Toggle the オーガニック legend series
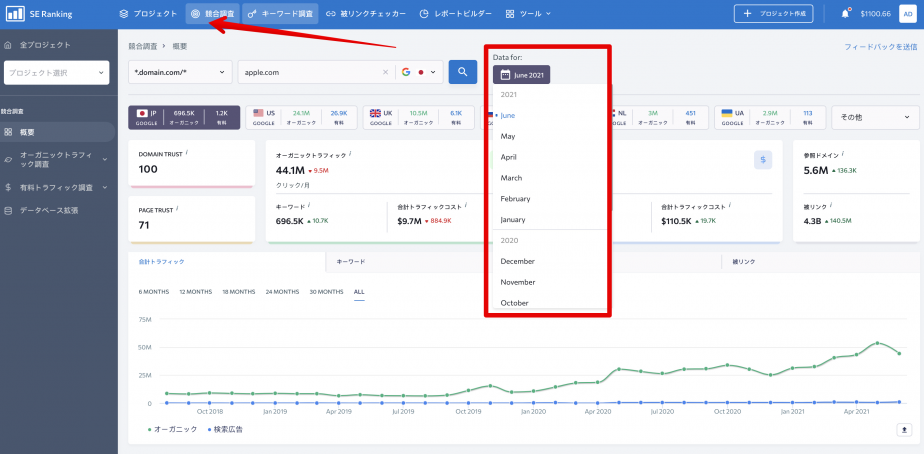924x454 pixels. click(x=173, y=430)
